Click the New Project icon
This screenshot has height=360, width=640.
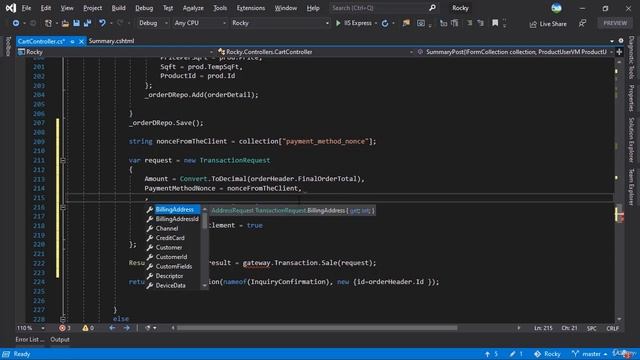point(48,23)
